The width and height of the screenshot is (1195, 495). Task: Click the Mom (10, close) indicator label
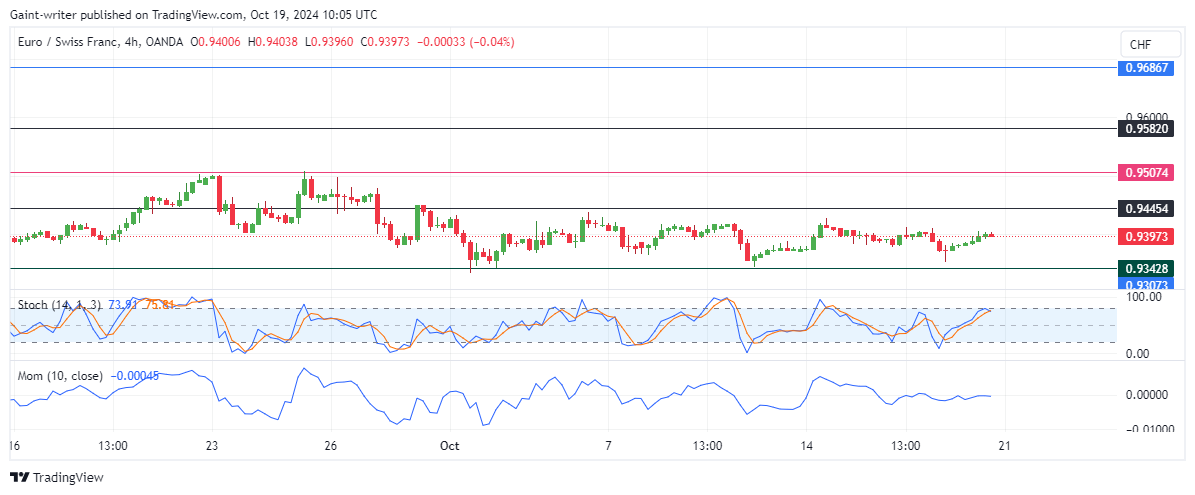click(62, 375)
